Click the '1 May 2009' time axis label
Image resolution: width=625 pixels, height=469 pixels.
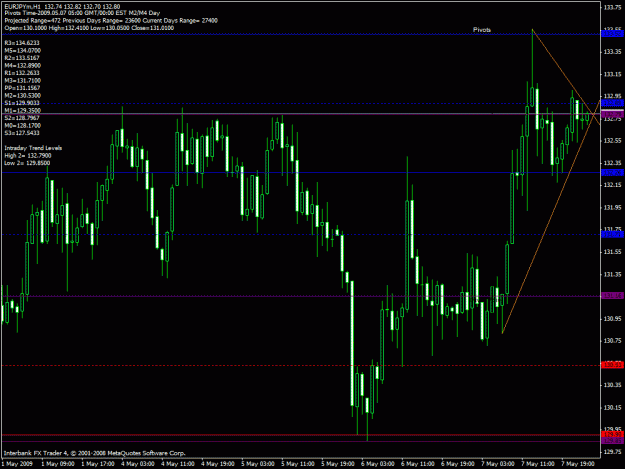tap(17, 464)
